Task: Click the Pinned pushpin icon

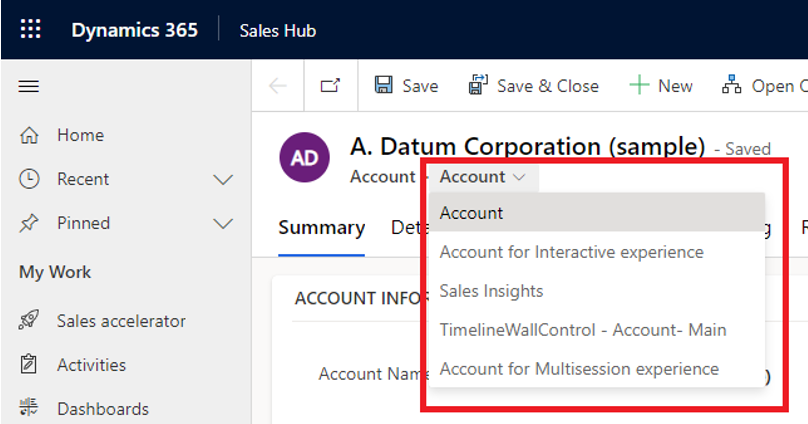Action: 29,223
